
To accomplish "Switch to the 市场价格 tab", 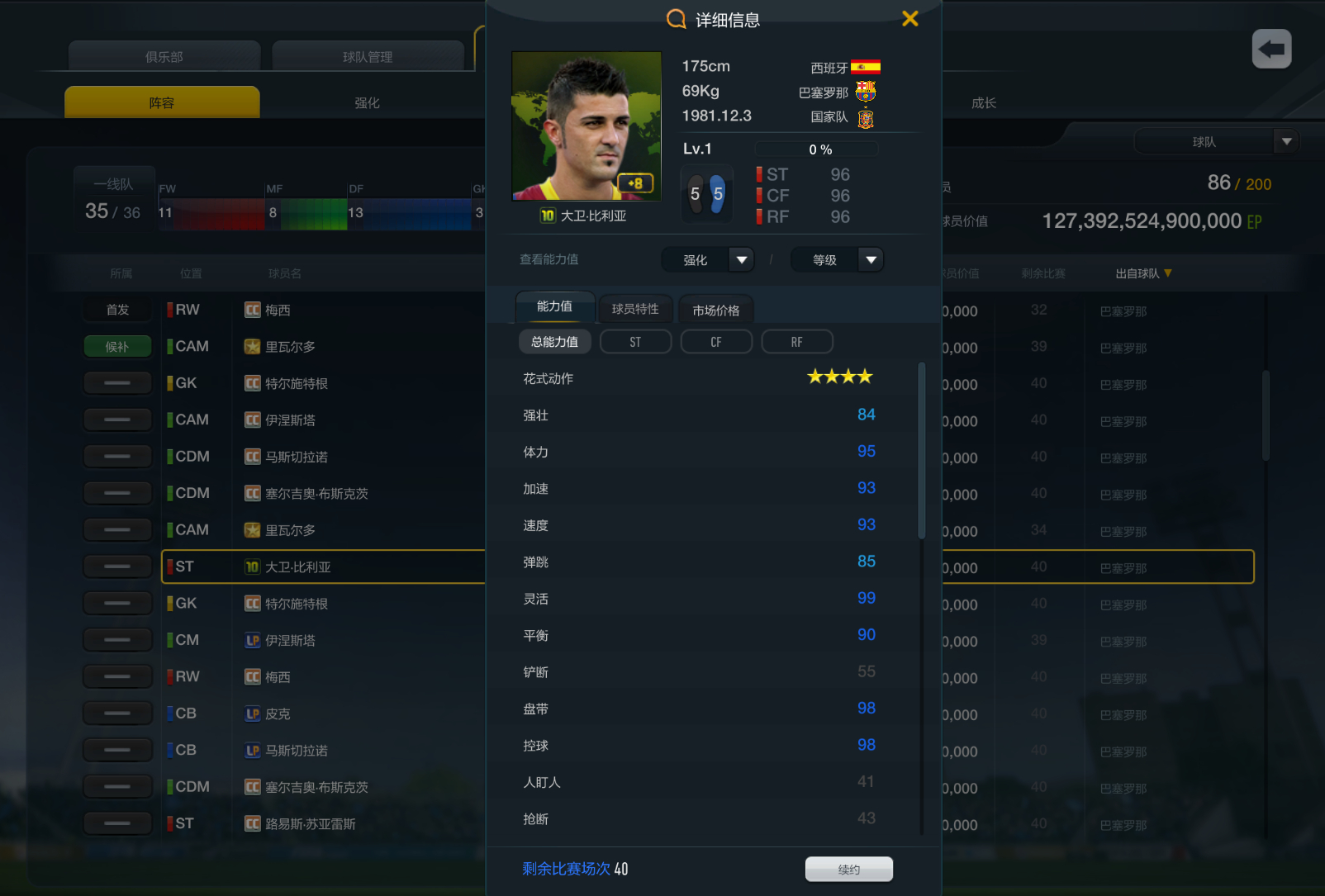I will tap(715, 310).
